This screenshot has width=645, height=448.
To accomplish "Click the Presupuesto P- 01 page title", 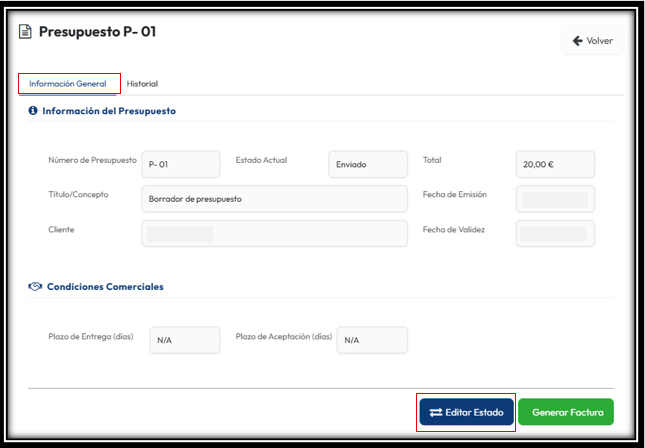I will point(97,32).
